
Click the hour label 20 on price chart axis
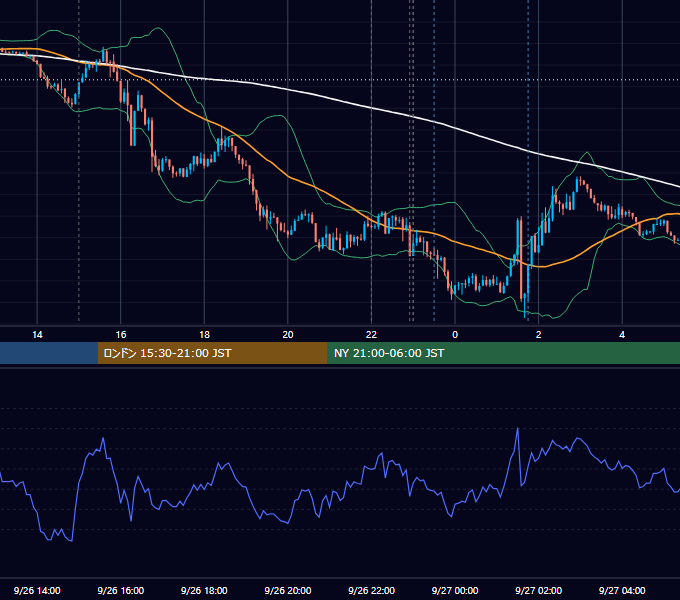click(x=288, y=335)
